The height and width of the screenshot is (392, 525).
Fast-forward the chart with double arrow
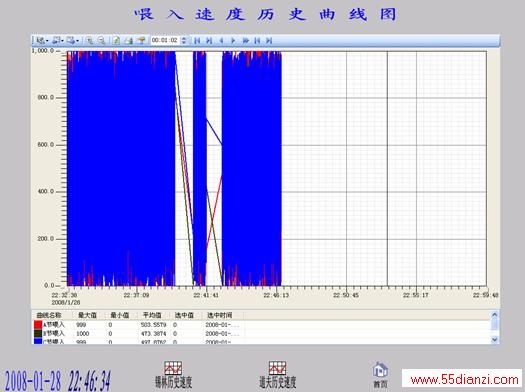click(x=245, y=41)
